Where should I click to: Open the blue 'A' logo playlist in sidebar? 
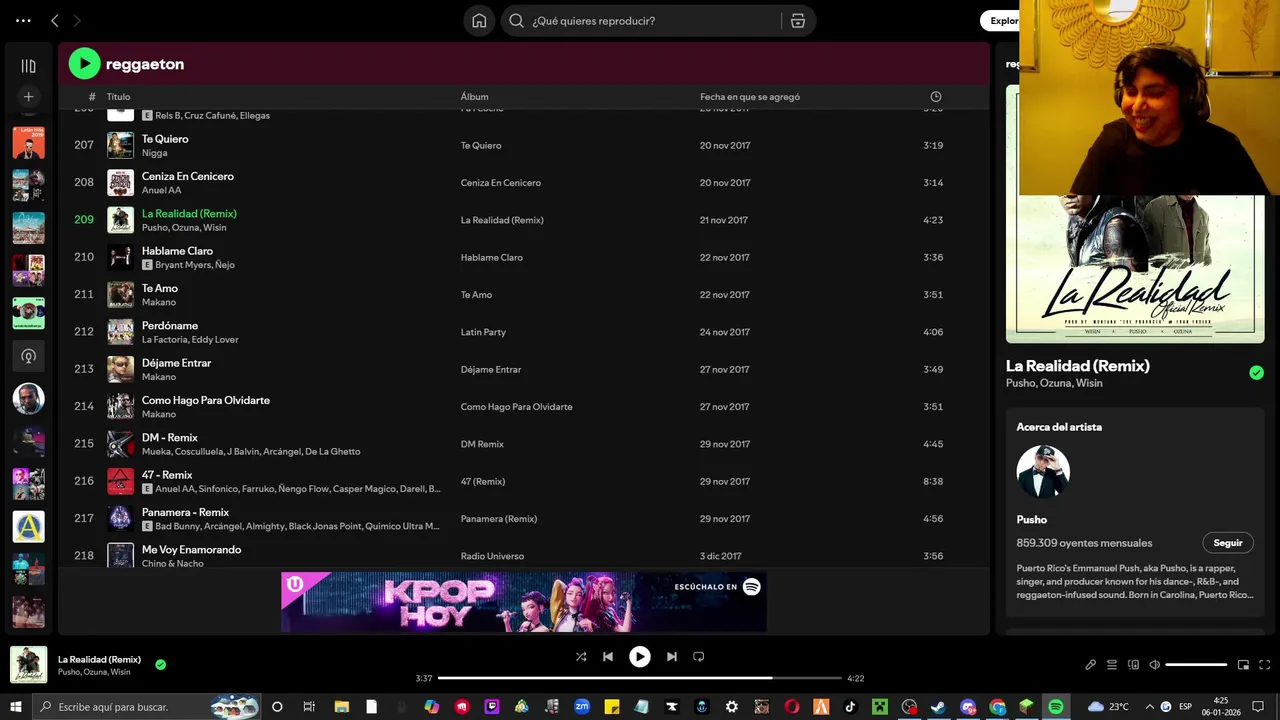(x=28, y=526)
